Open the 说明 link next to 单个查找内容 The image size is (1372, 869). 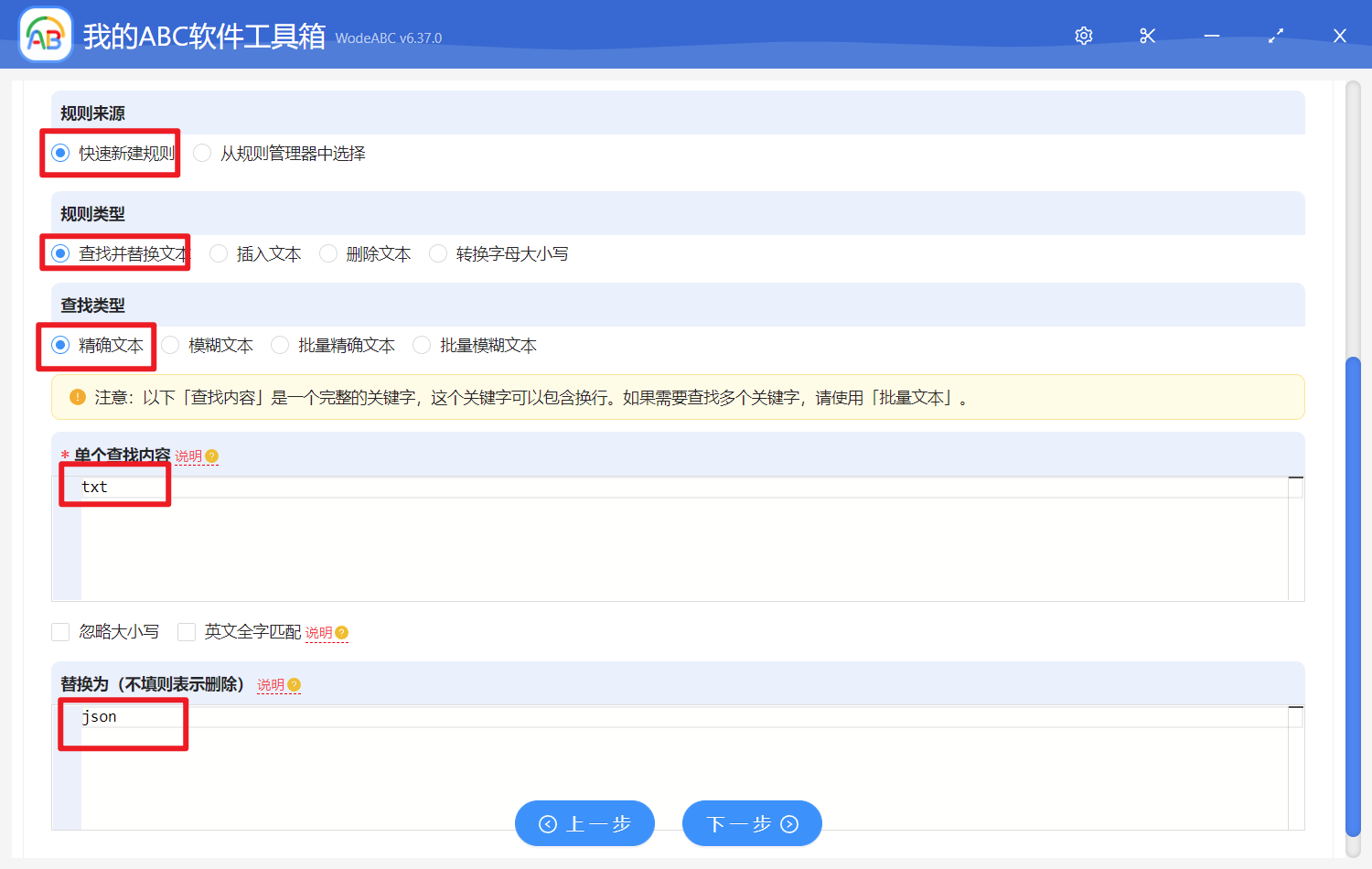(189, 455)
